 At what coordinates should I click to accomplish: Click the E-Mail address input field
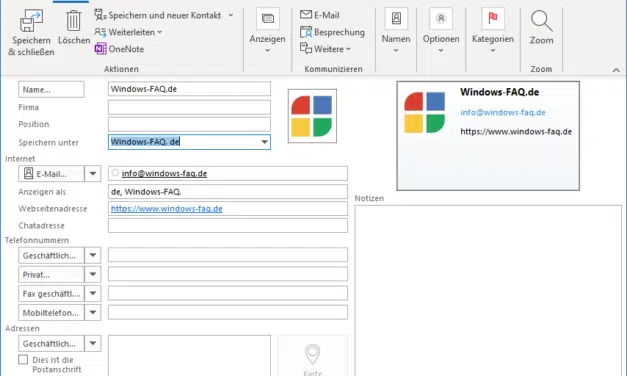coord(228,174)
